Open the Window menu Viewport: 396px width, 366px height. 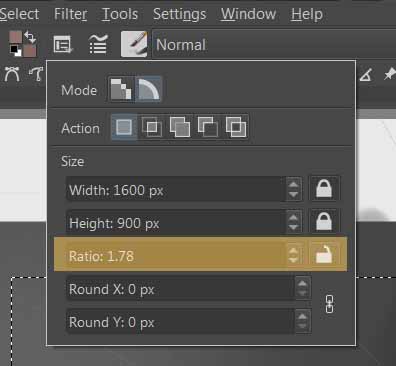(x=248, y=14)
